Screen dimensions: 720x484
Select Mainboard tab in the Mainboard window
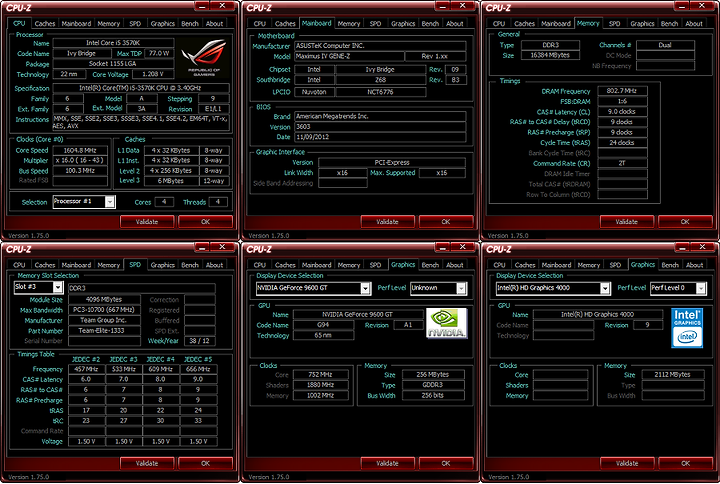(x=316, y=23)
